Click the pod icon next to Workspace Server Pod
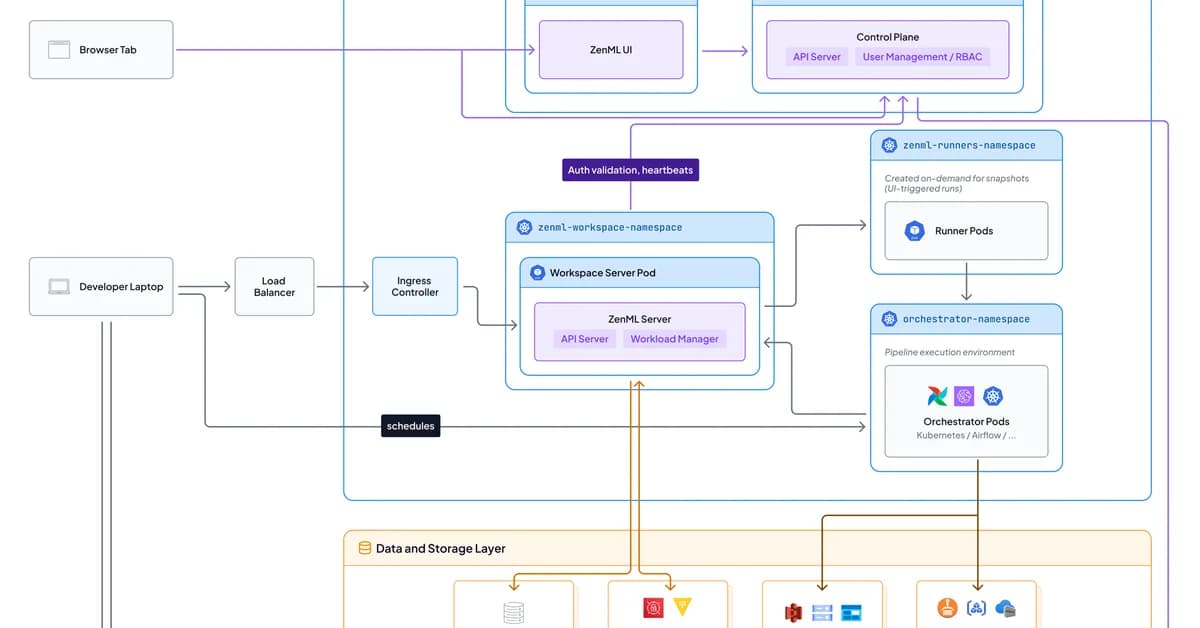This screenshot has width=1200, height=628. point(537,272)
